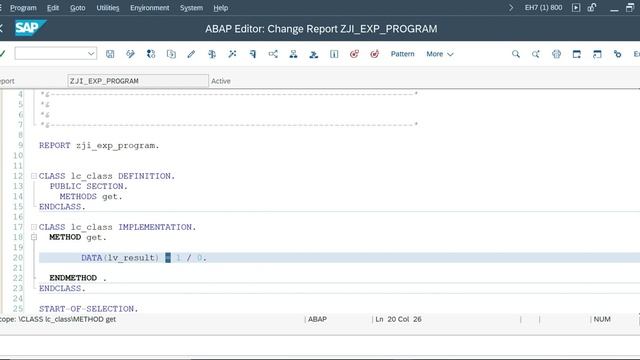
Task: Click 'Ln 20 Col 26' status entry
Action: pyautogui.click(x=398, y=319)
